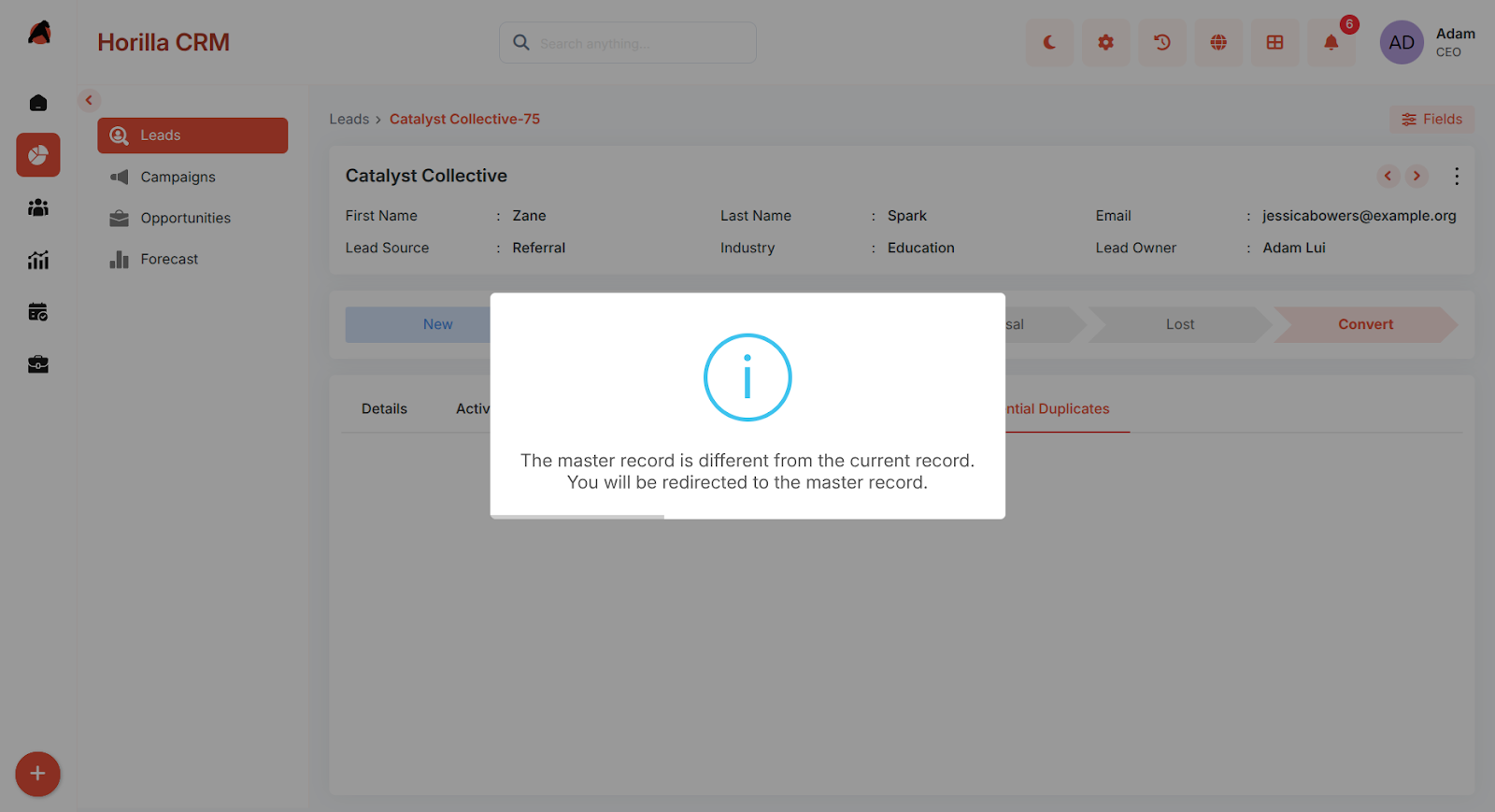Screen dimensions: 1495x812
Task: Open the grid layout icon in header
Action: (x=1274, y=43)
